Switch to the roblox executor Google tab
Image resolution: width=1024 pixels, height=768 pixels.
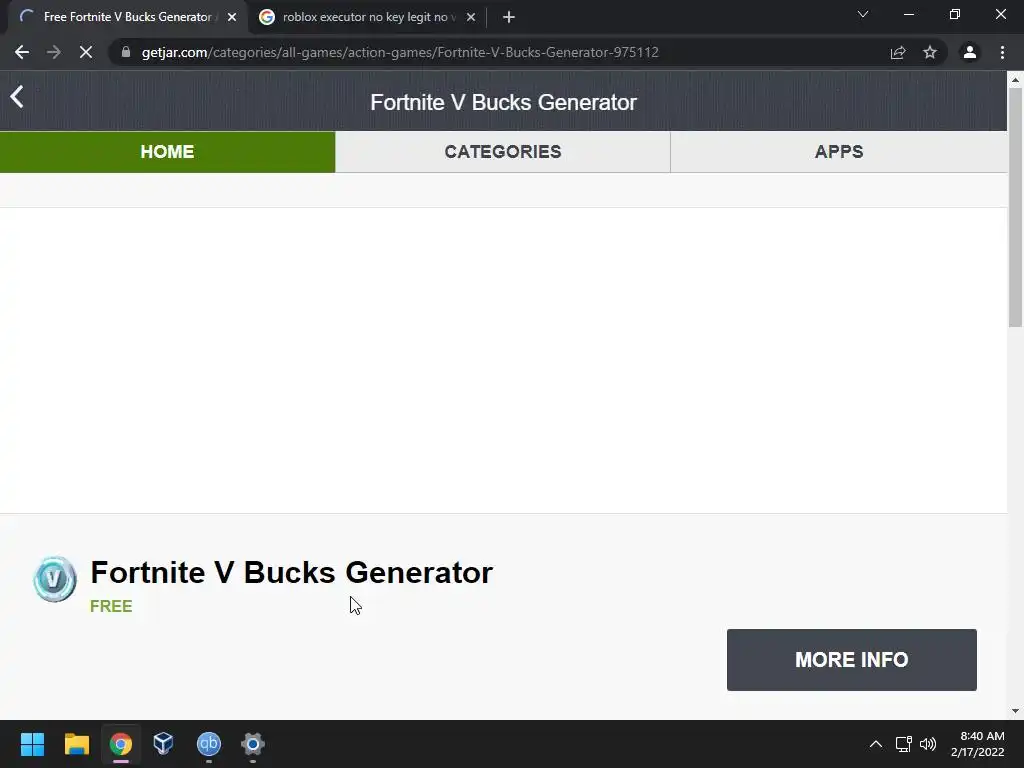(x=367, y=17)
